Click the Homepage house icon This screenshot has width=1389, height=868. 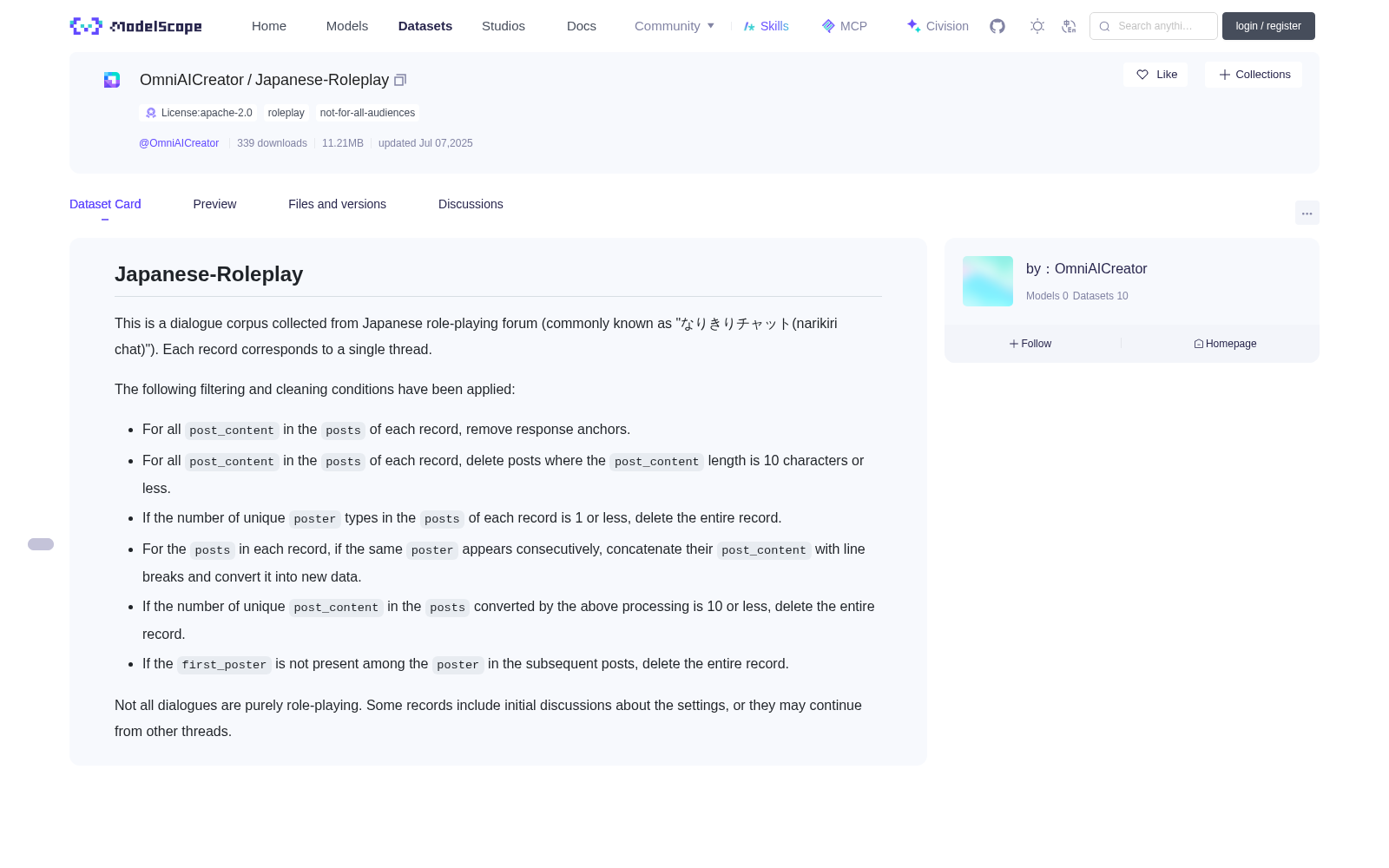click(x=1199, y=344)
